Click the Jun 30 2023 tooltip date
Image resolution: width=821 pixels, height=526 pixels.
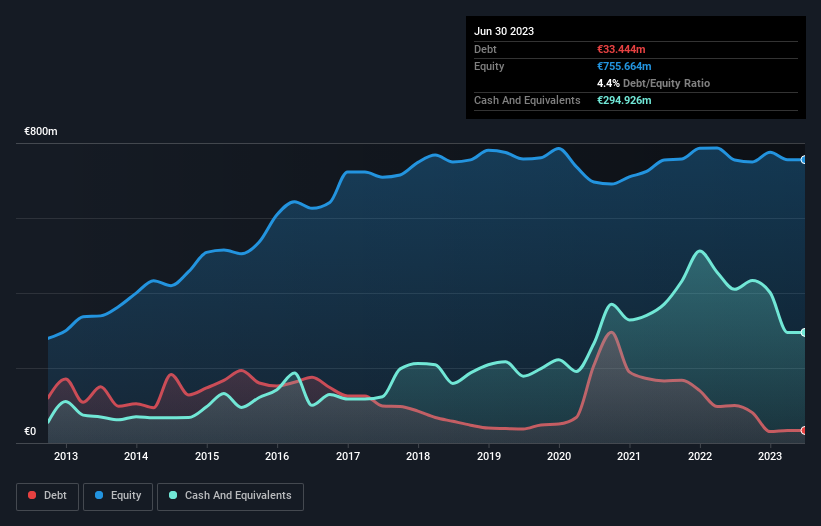coord(504,31)
